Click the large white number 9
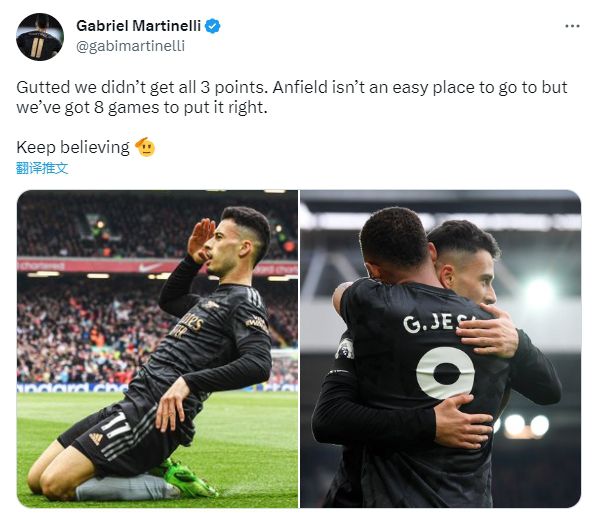This screenshot has height=519, width=596. click(445, 373)
